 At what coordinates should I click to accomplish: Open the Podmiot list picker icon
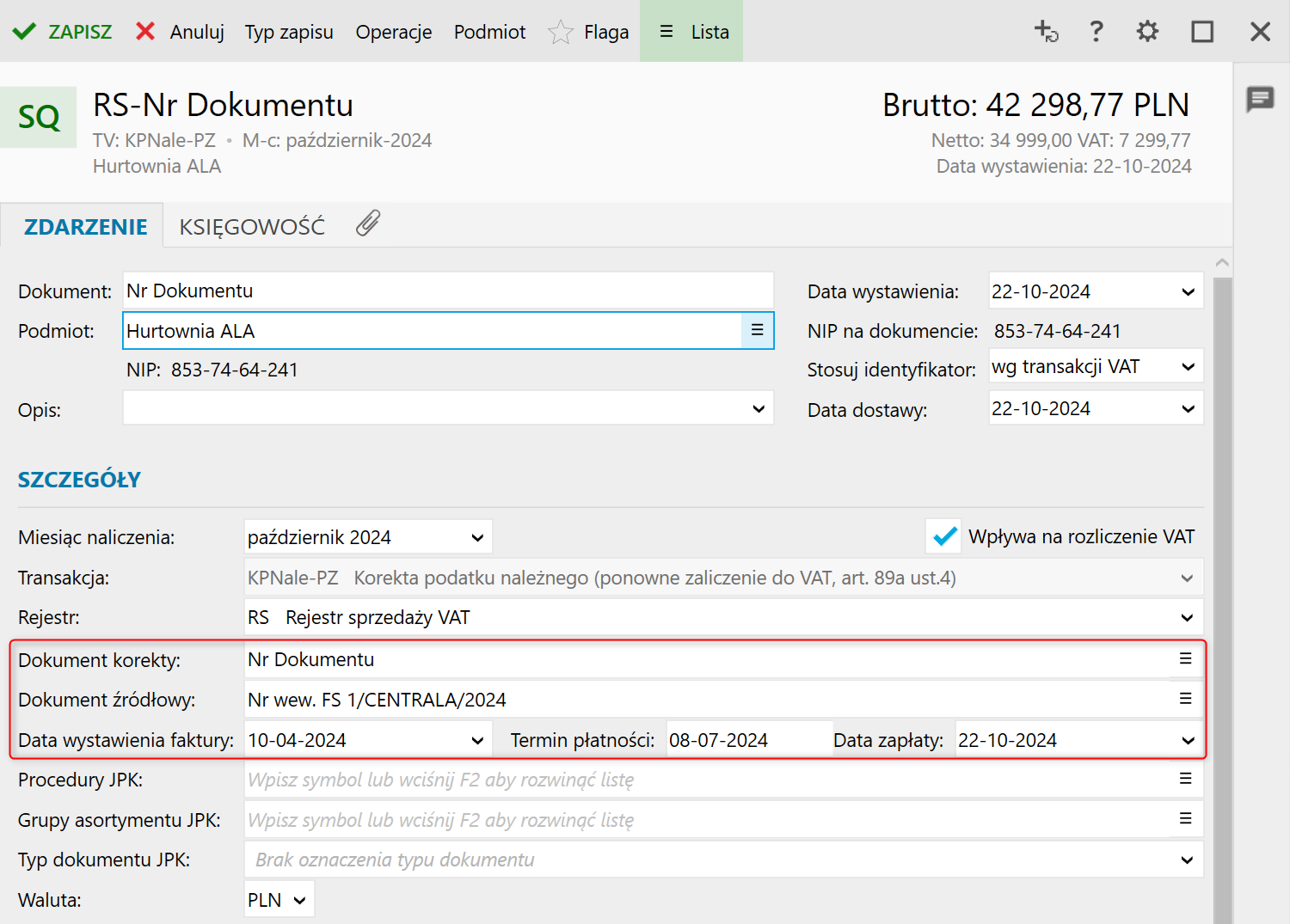pyautogui.click(x=757, y=331)
